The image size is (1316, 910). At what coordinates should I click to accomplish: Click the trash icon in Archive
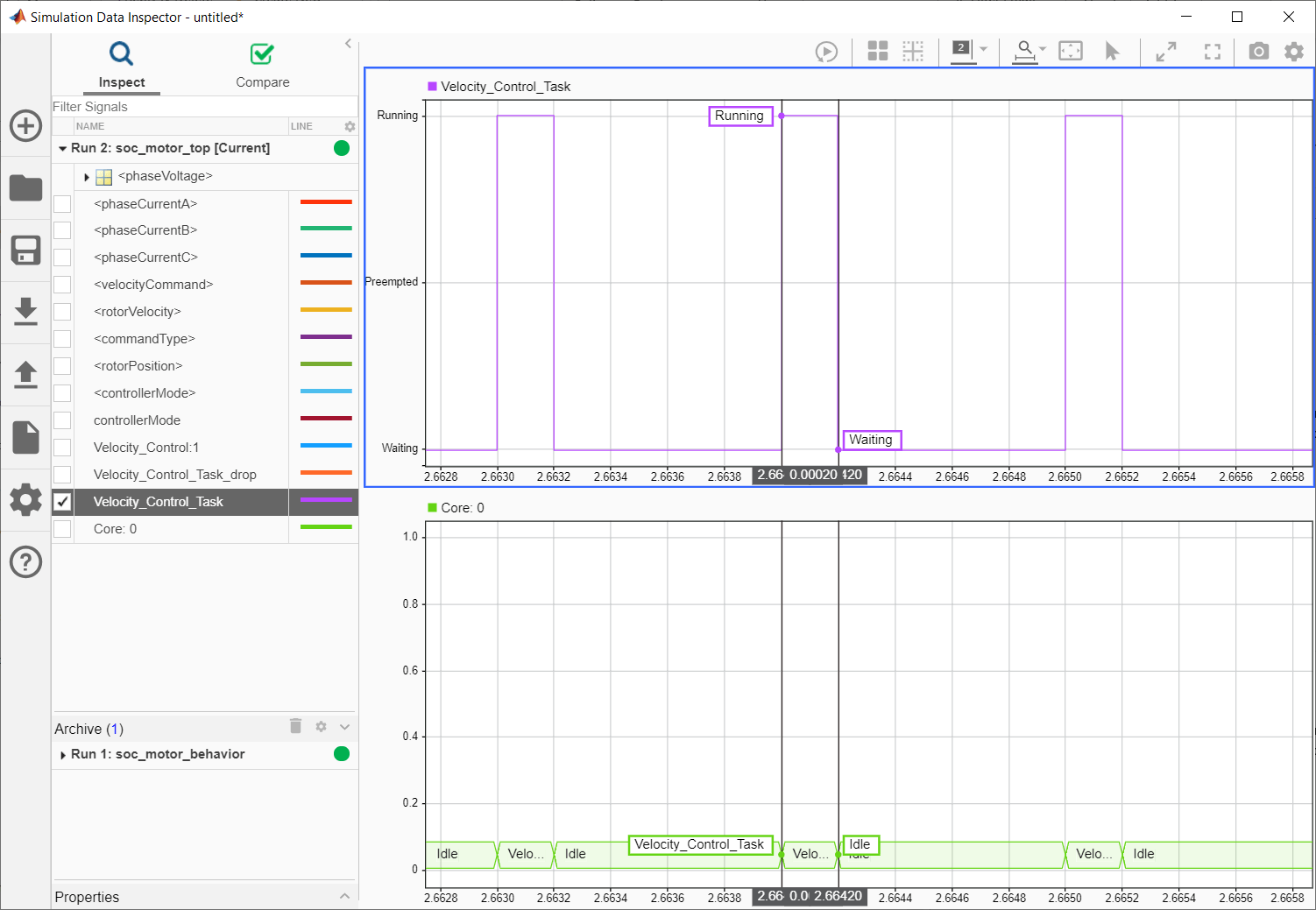click(295, 726)
